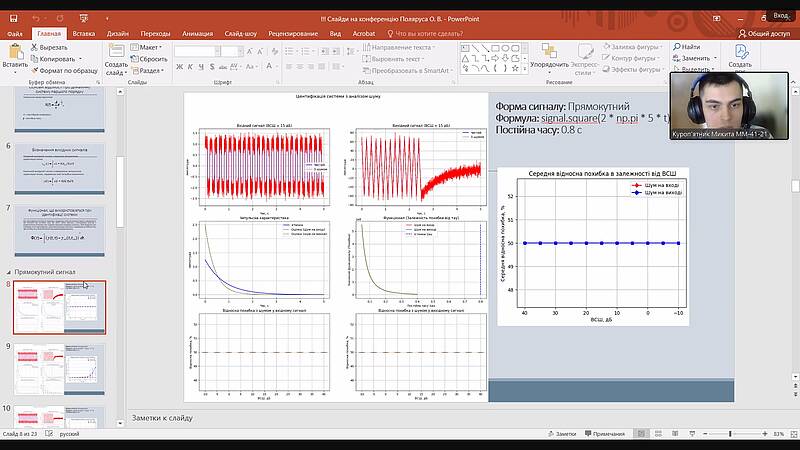Click the Paste (Вставить) icon
Image resolution: width=800 pixels, height=450 pixels.
[15, 55]
